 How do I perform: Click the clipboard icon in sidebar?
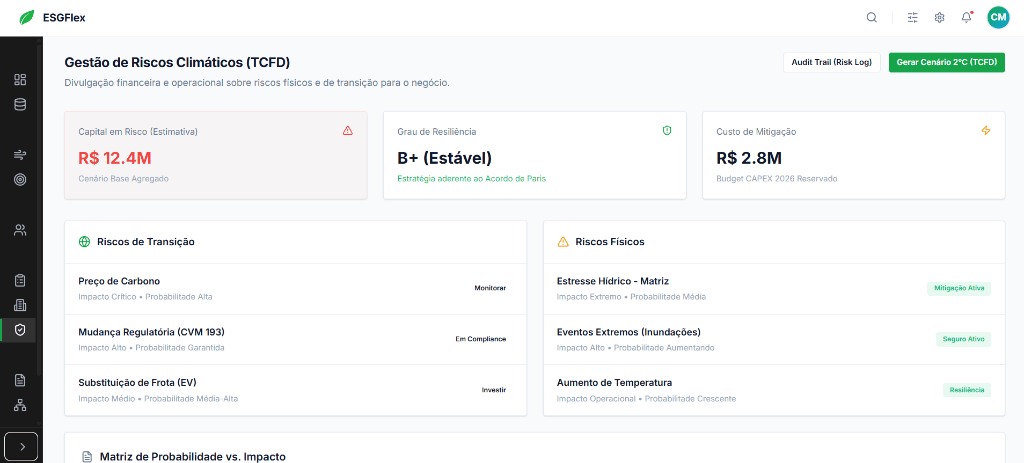click(20, 280)
